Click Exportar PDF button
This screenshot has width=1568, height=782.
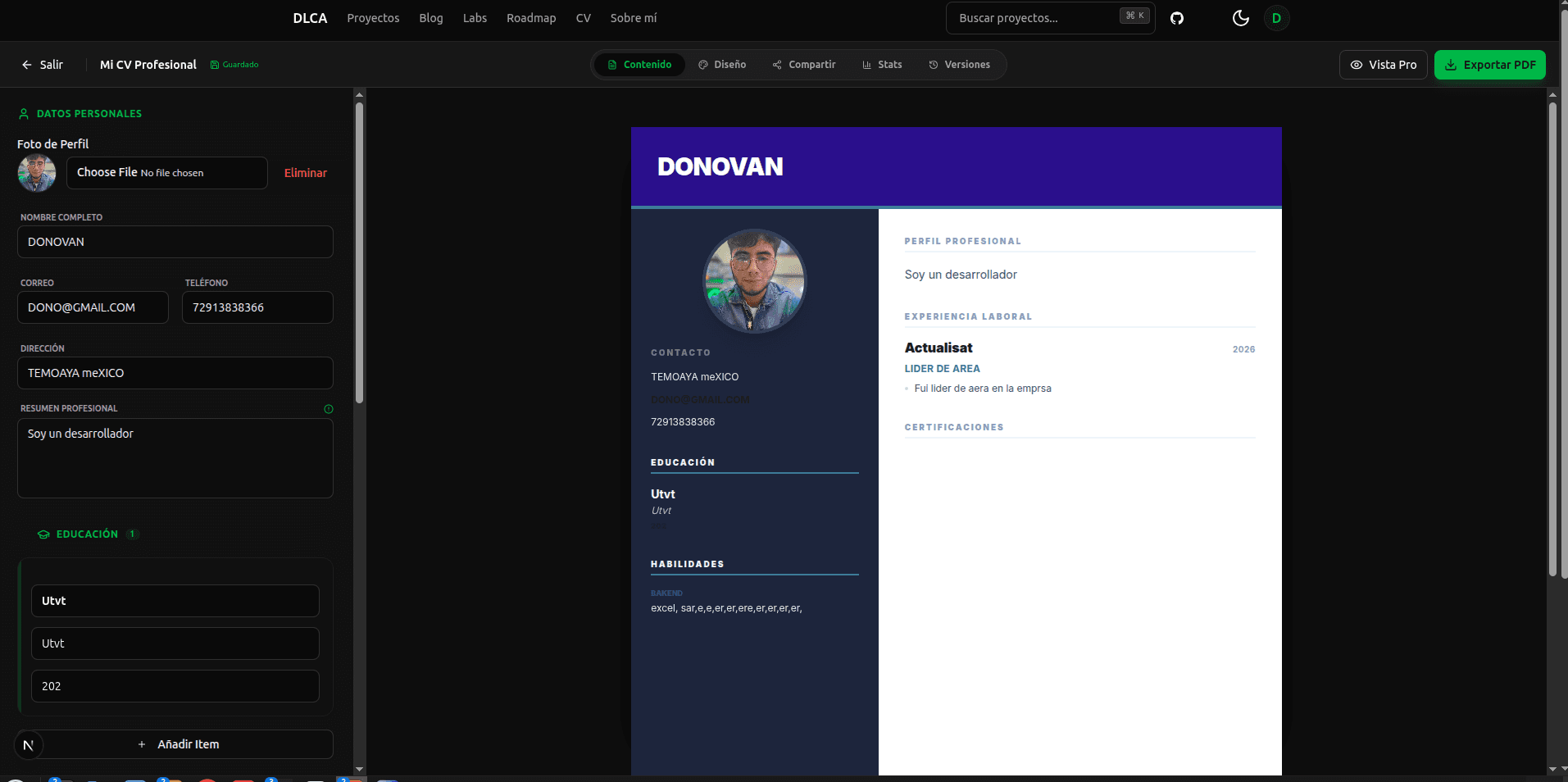tap(1490, 65)
